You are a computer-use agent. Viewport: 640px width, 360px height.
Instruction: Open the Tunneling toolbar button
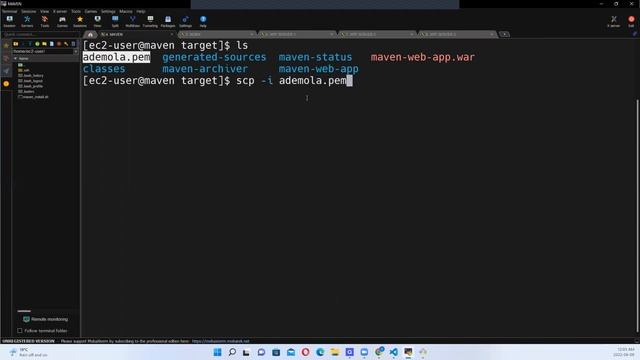(x=150, y=21)
